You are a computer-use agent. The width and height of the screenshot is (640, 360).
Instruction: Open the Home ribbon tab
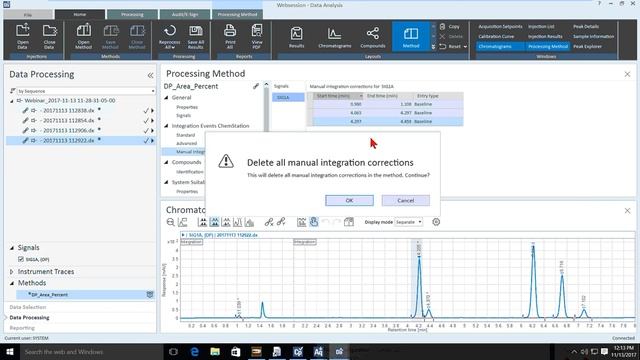coord(80,14)
